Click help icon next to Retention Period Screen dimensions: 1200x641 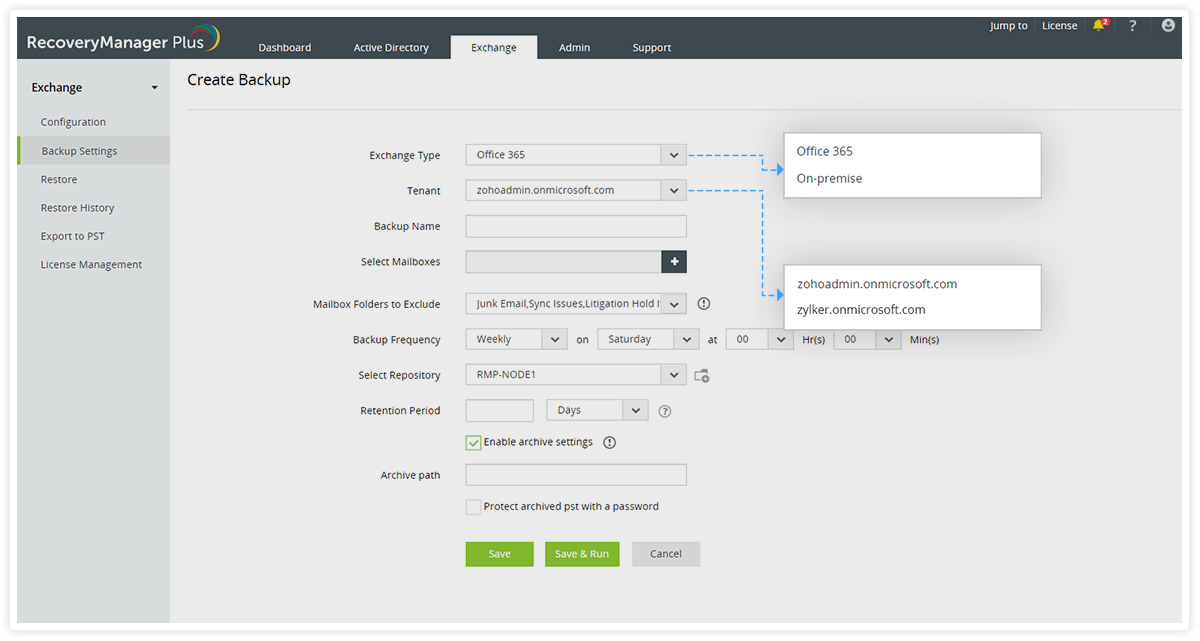[664, 411]
